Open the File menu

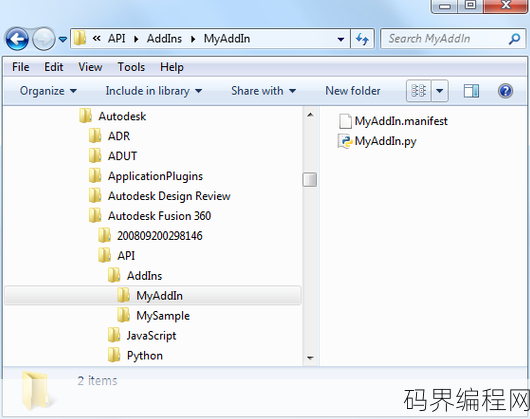[21, 67]
